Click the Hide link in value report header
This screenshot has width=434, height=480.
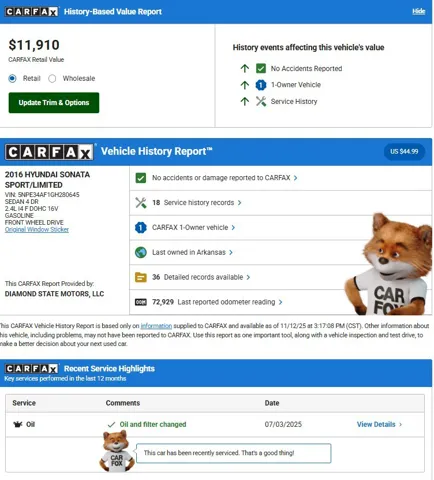click(x=418, y=11)
